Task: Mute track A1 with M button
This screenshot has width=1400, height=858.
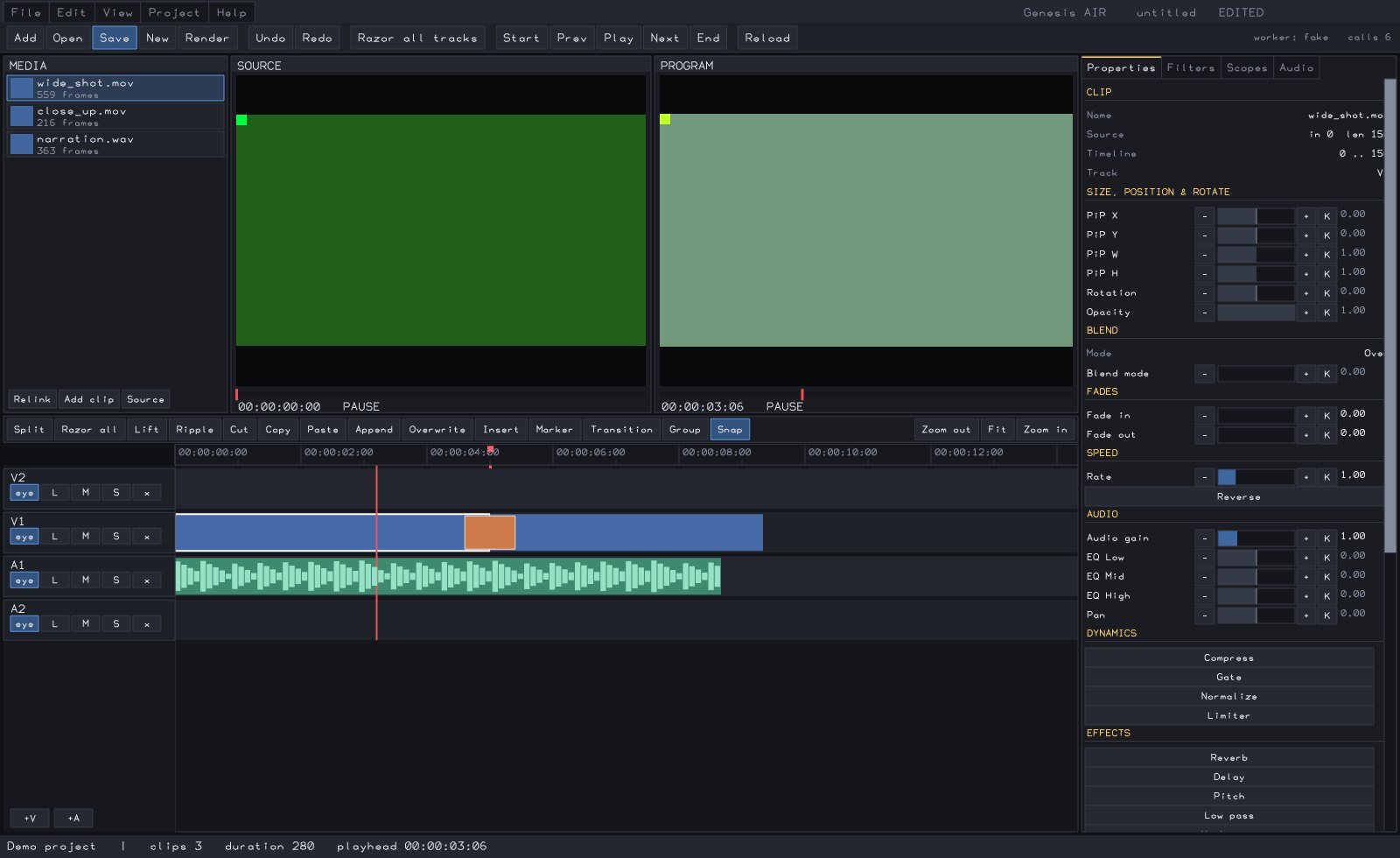Action: click(x=86, y=580)
